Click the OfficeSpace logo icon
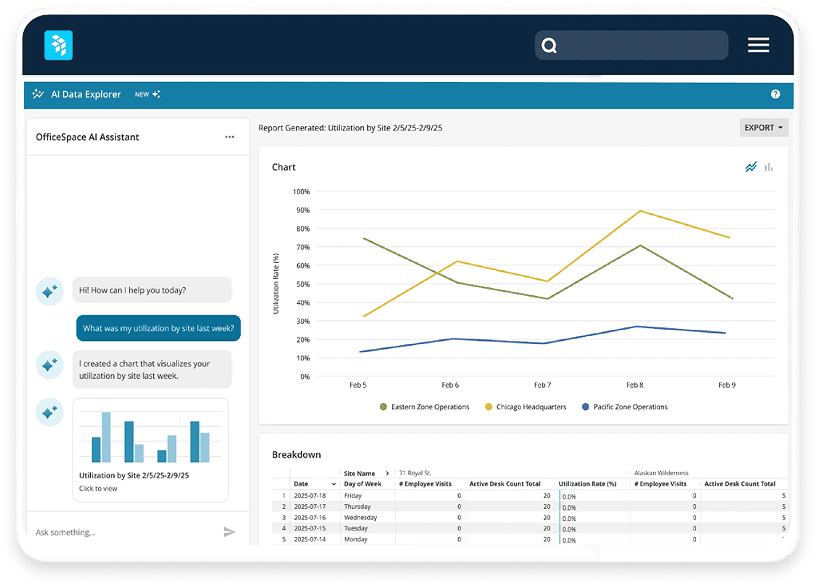Viewport: 818px width, 586px height. pos(58,45)
